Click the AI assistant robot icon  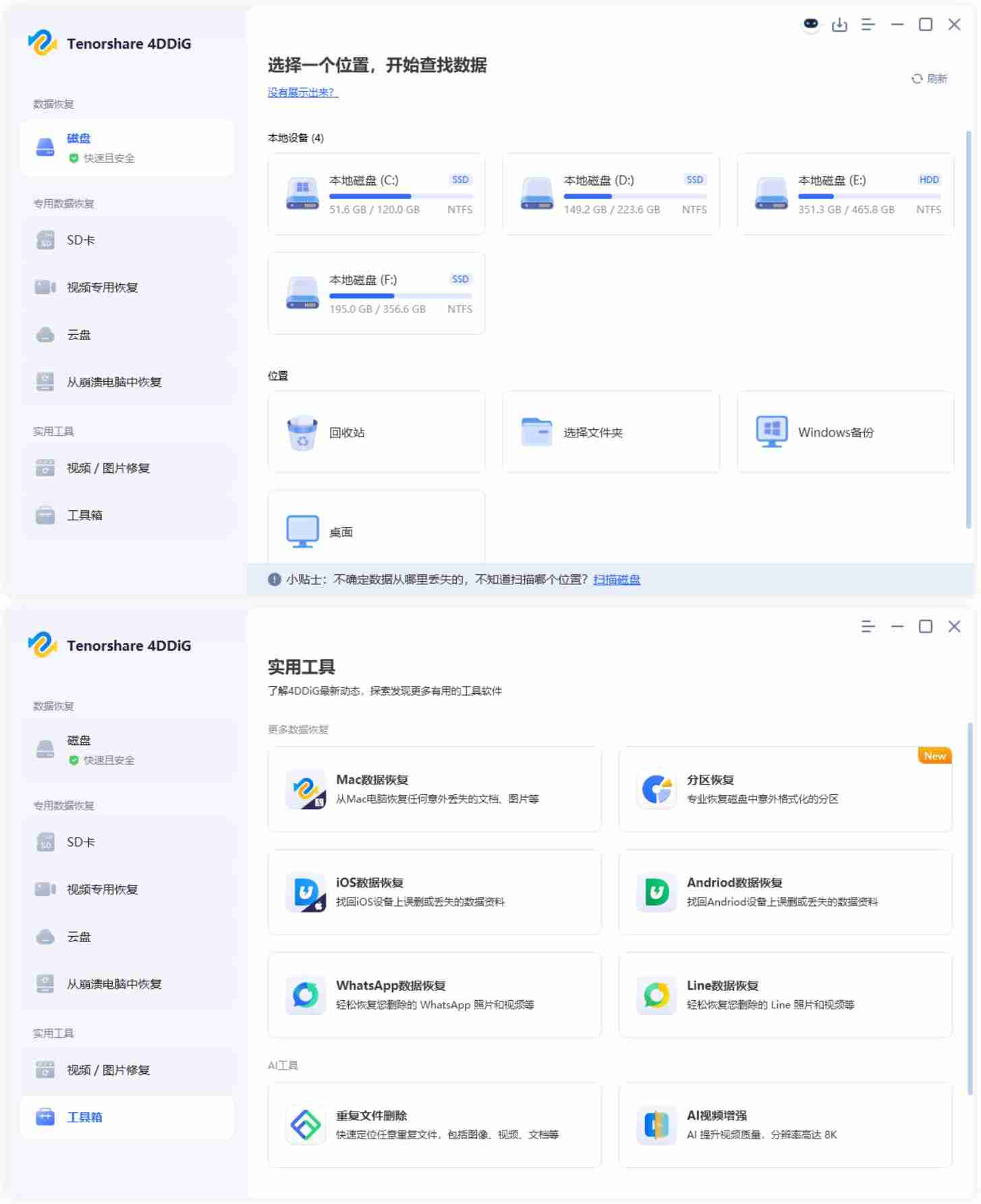coord(810,25)
